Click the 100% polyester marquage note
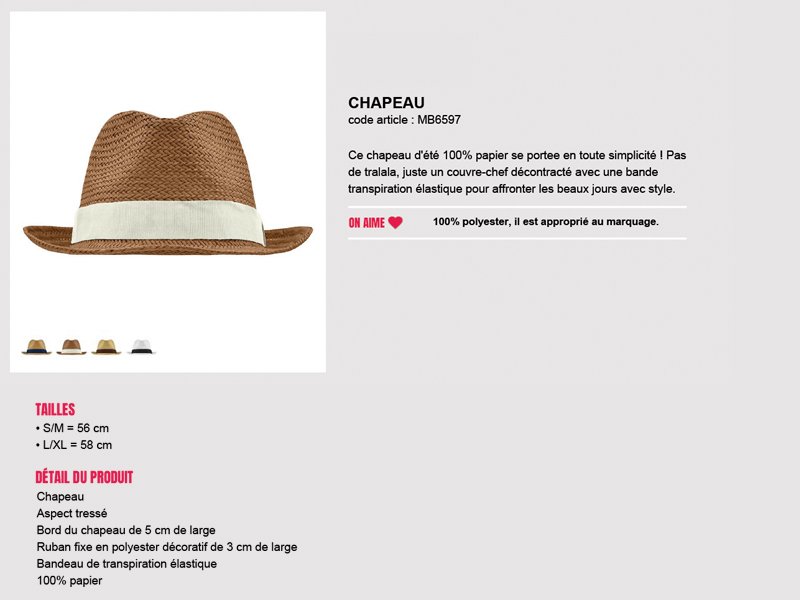The image size is (800, 600). pos(545,222)
